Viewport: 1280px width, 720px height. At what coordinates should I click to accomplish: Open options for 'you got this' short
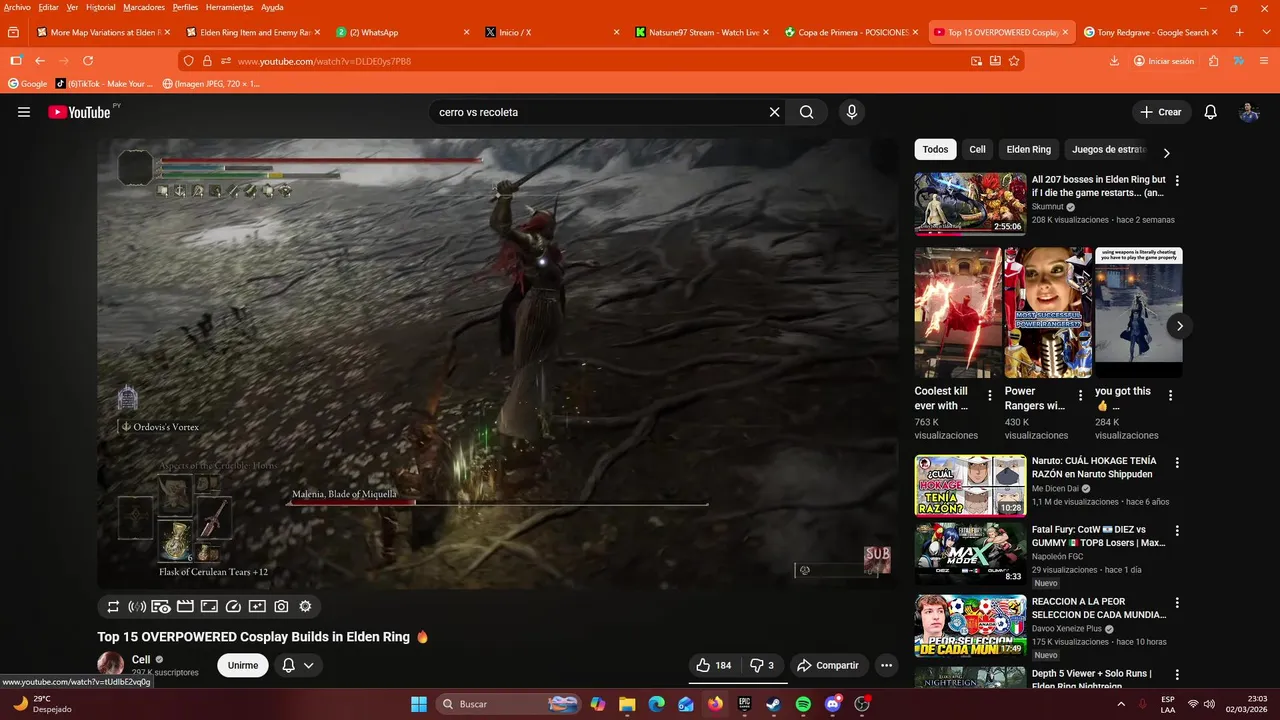(1170, 395)
